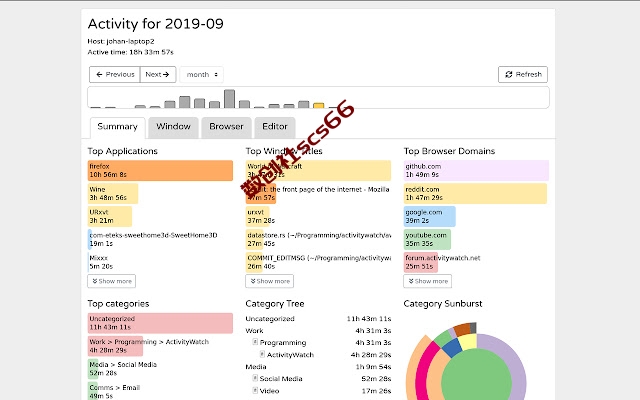Screen dimensions: 640x400
Task: Click the Comms > Email category
Action: click(114, 391)
